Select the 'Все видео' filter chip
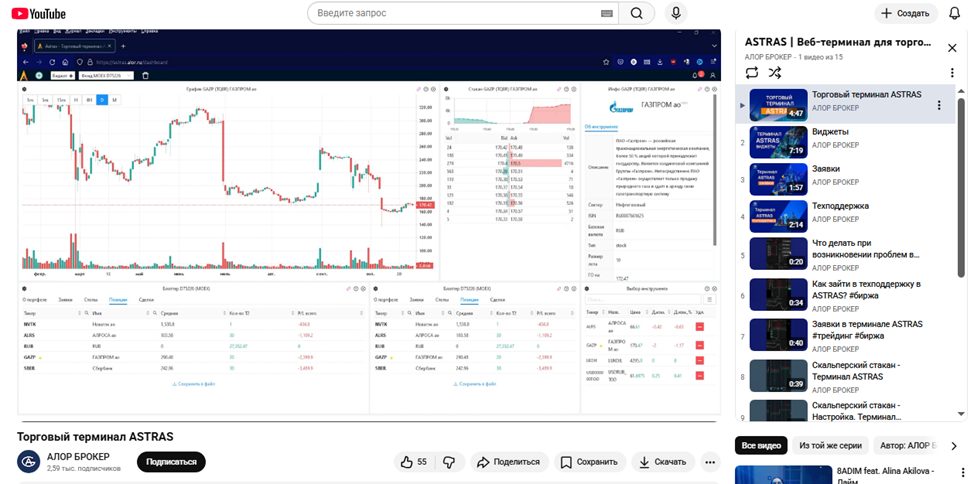 tap(759, 446)
